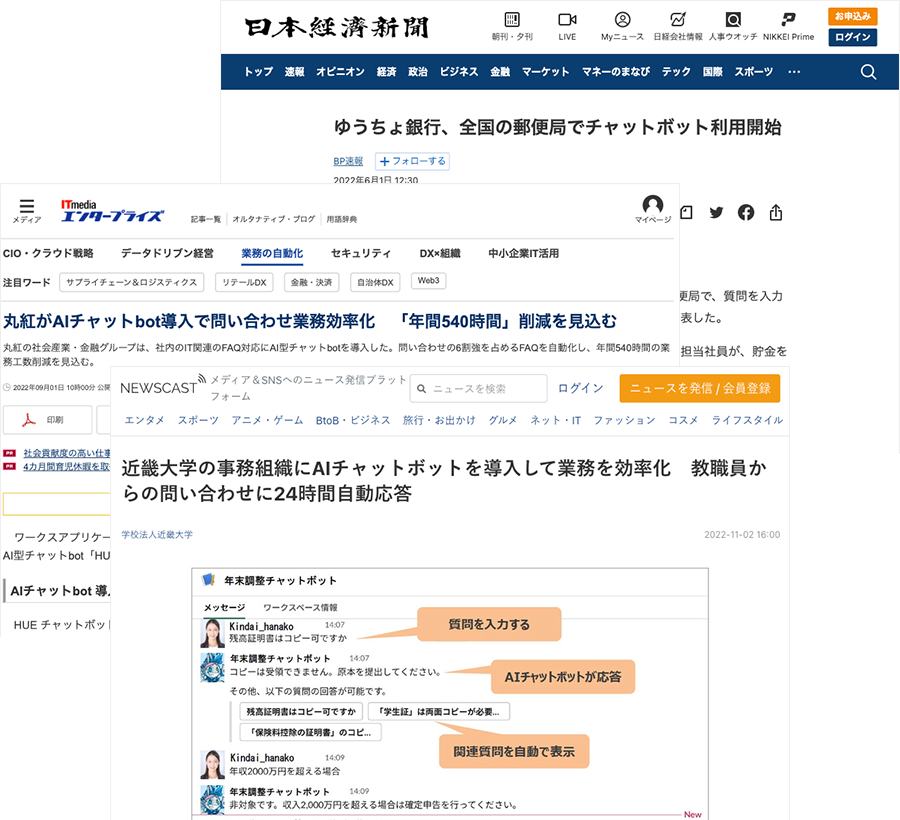Open the ITmedia hamburger メディア menu
This screenshot has width=900, height=820.
pyautogui.click(x=27, y=210)
